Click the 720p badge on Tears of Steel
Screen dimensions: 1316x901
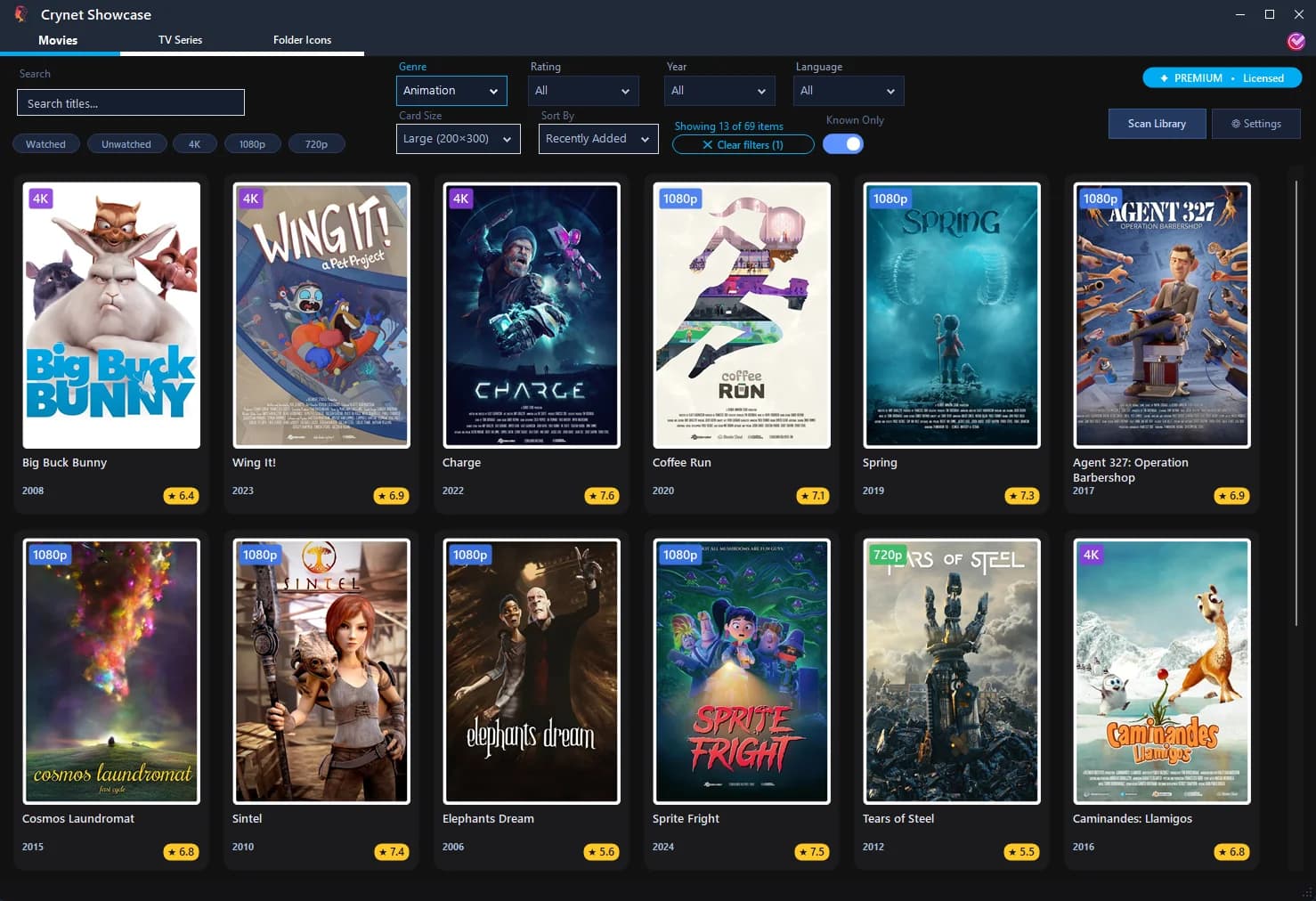coord(888,555)
